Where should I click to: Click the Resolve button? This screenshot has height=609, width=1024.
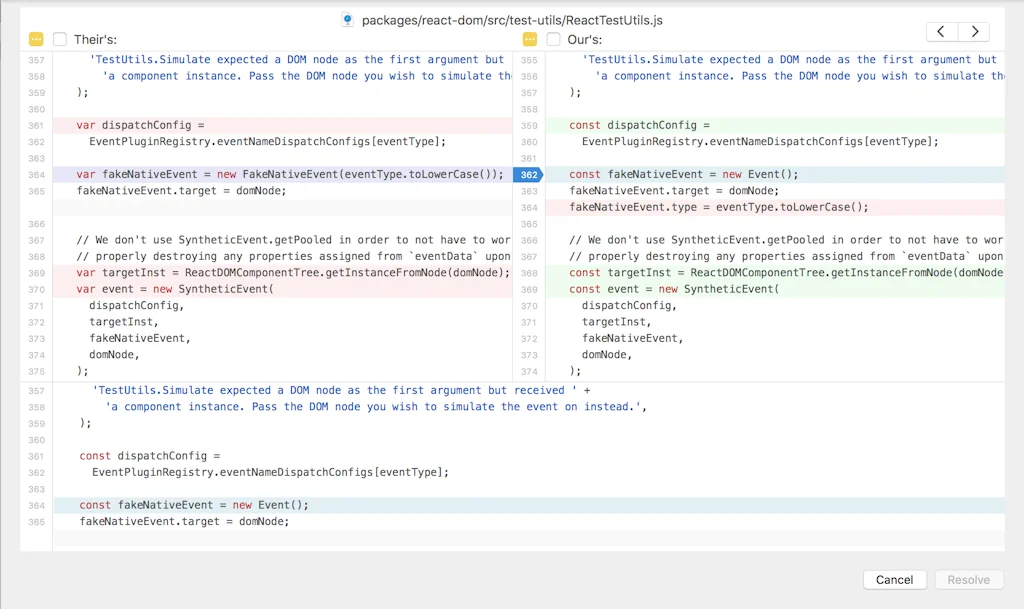[x=969, y=579]
